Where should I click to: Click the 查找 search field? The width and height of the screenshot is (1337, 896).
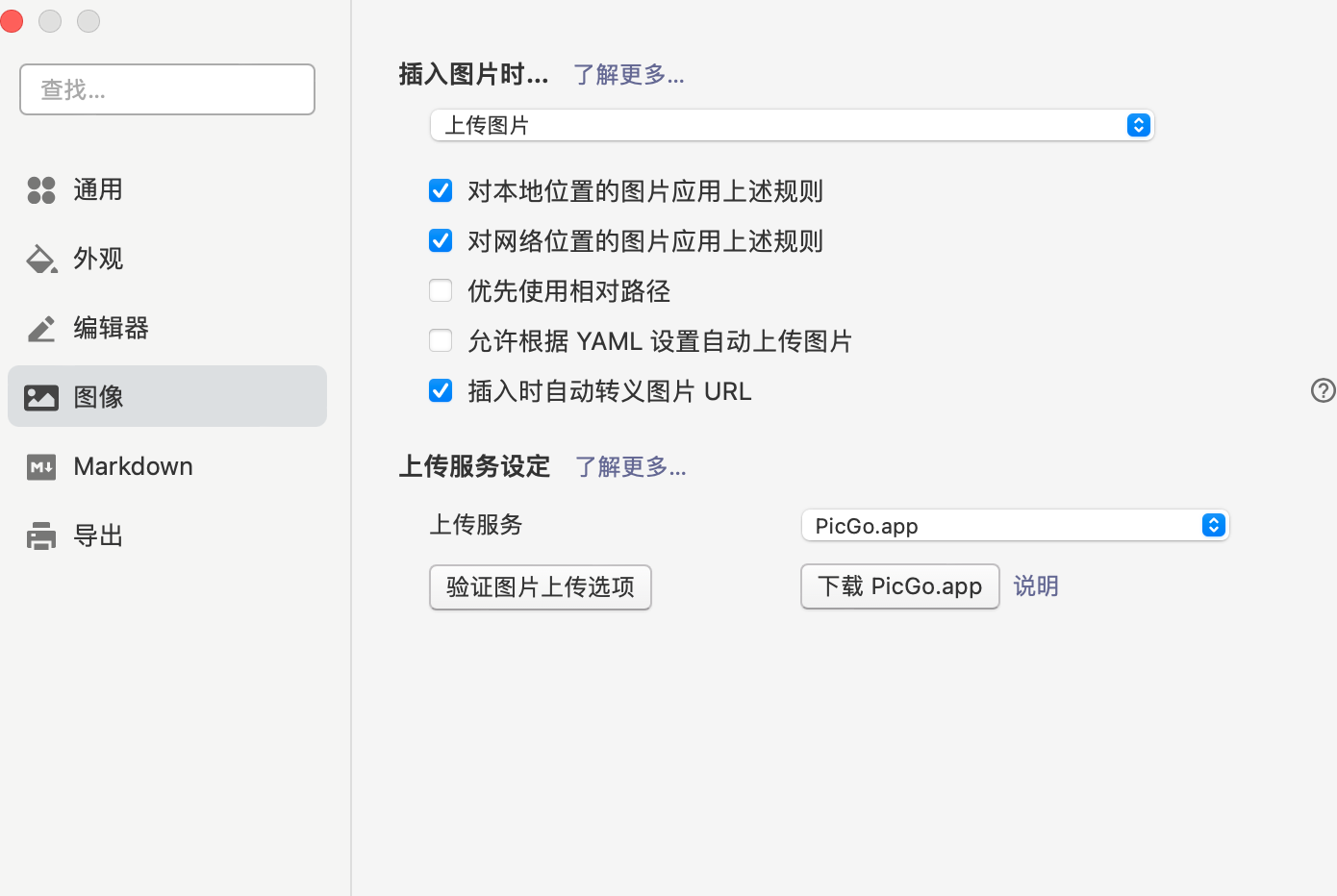click(x=167, y=89)
